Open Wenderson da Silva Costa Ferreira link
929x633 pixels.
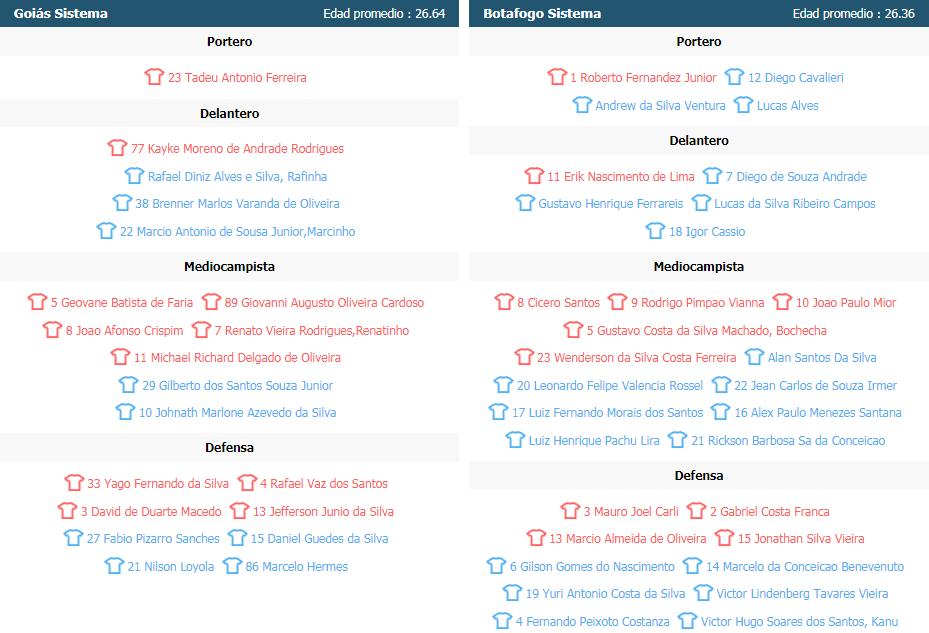pyautogui.click(x=637, y=357)
